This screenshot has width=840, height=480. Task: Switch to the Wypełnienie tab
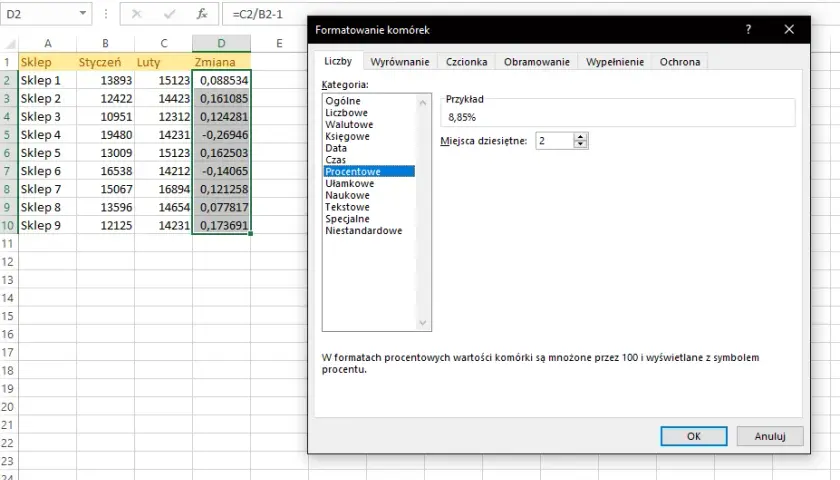615,62
